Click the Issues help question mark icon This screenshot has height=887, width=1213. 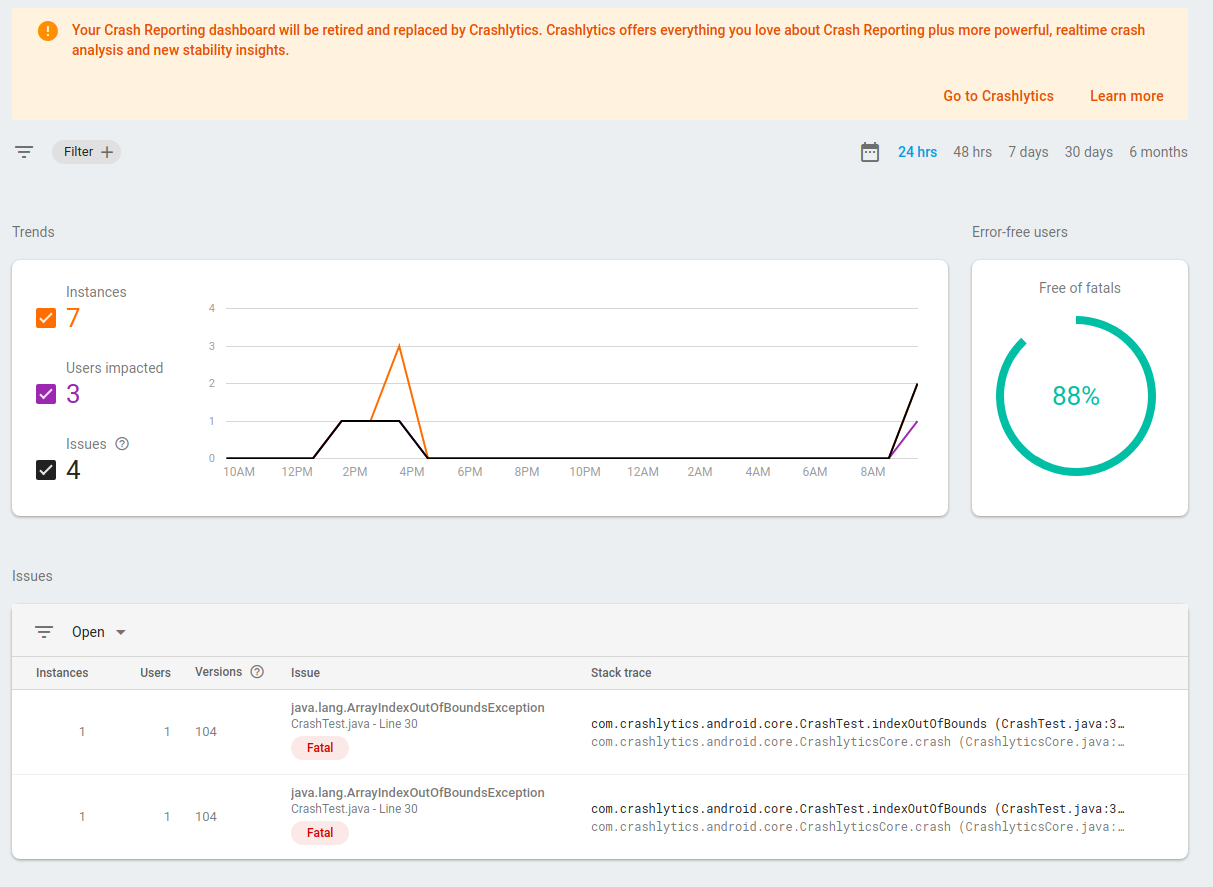122,444
